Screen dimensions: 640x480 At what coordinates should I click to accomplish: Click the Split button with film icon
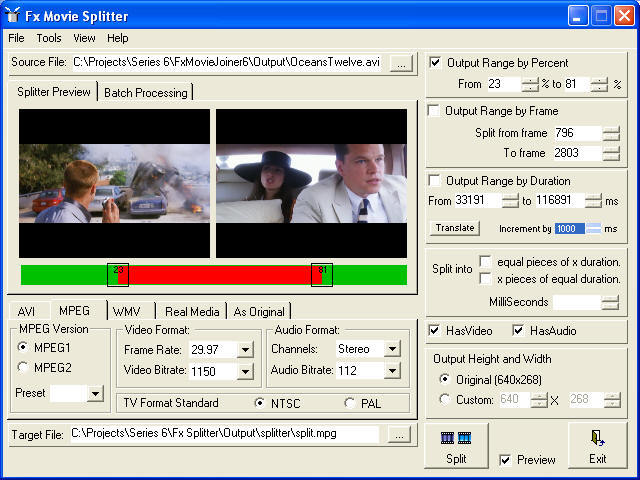point(456,445)
